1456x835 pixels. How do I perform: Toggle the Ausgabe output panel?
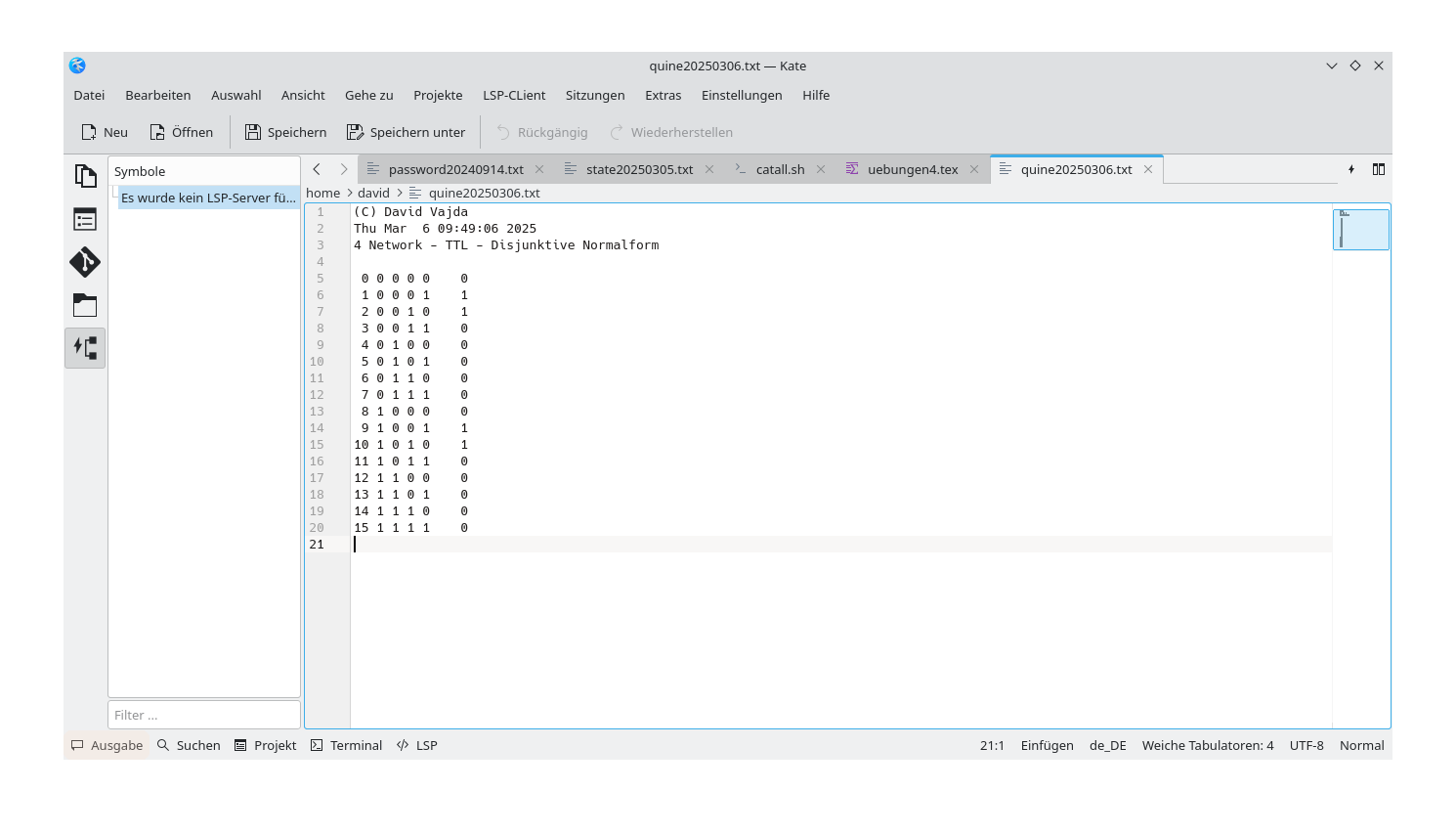(x=107, y=745)
